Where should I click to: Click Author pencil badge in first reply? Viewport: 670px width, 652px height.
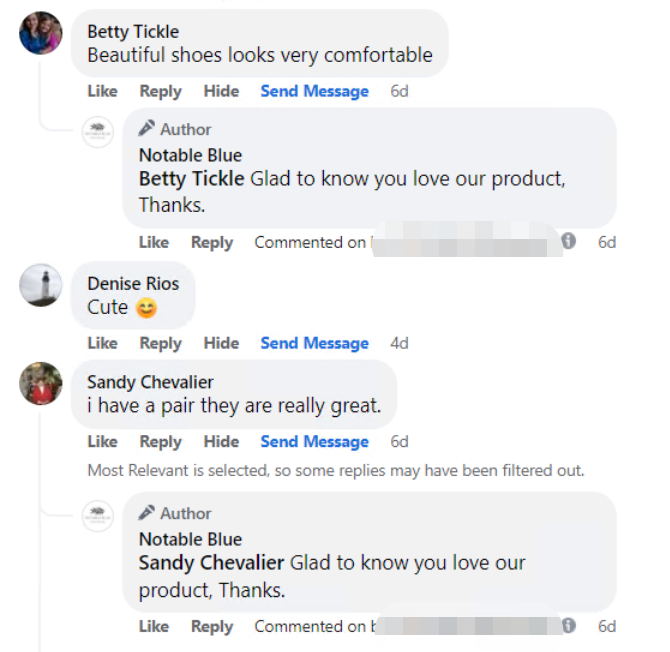(x=147, y=129)
